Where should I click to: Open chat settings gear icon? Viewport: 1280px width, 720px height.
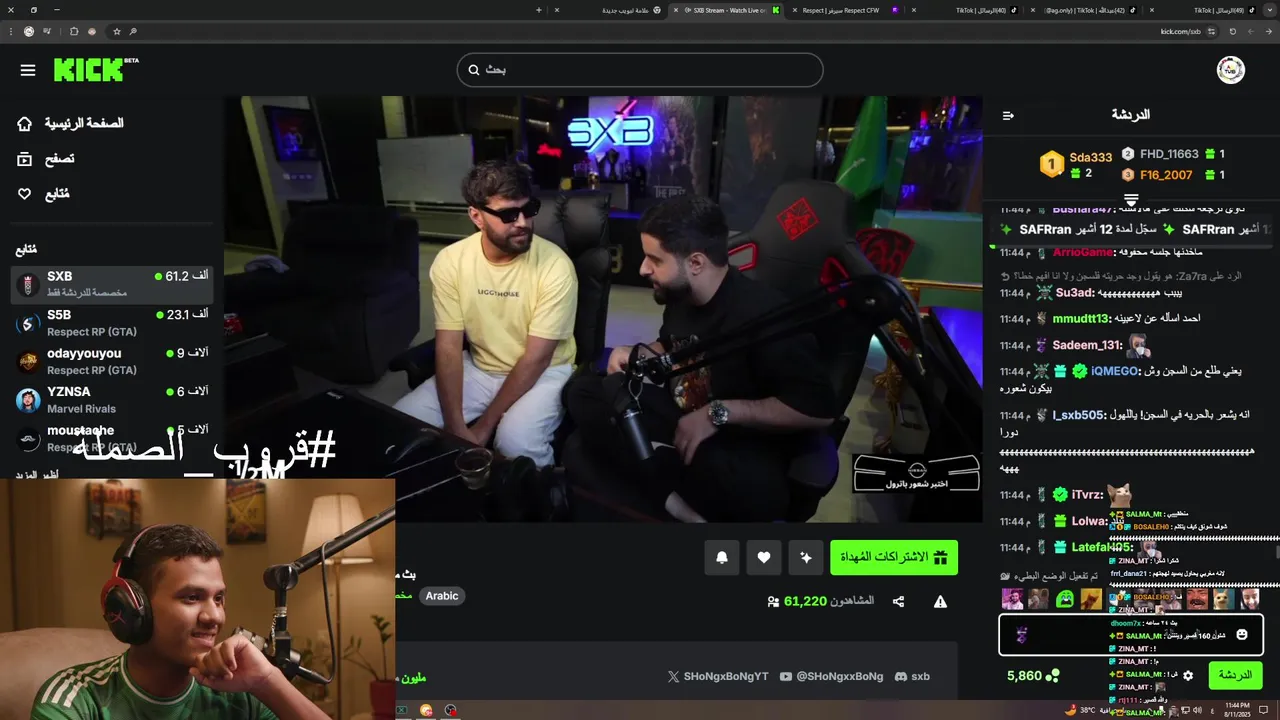coord(1188,675)
